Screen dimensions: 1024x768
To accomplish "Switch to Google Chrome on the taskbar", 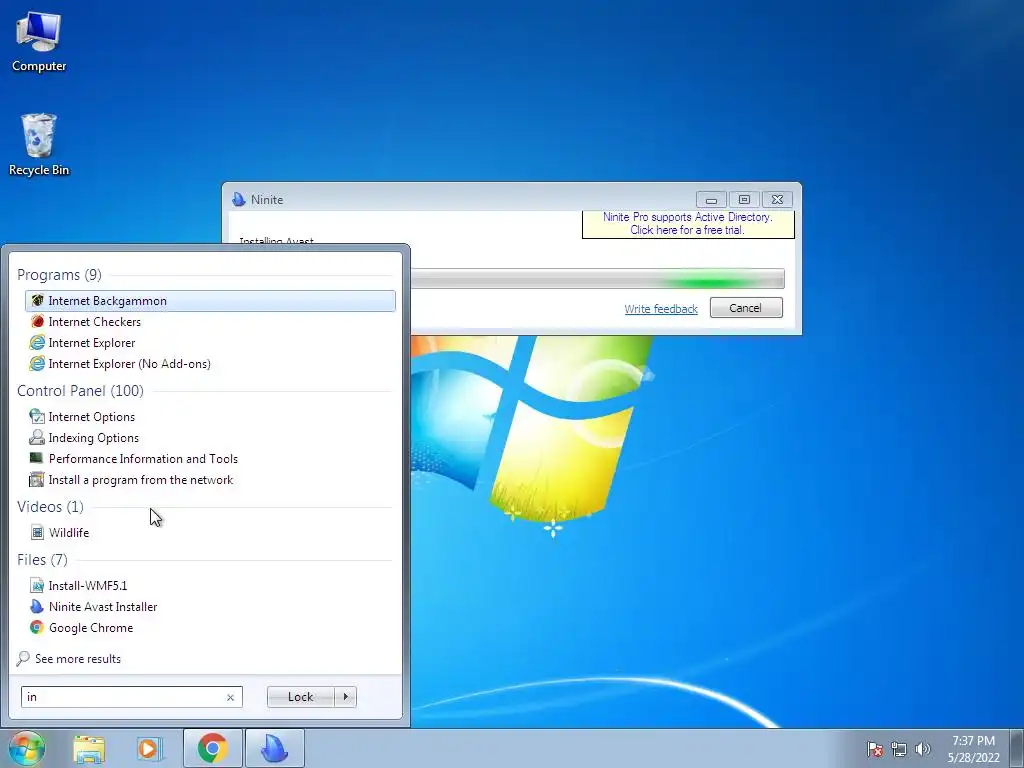I will tap(212, 748).
